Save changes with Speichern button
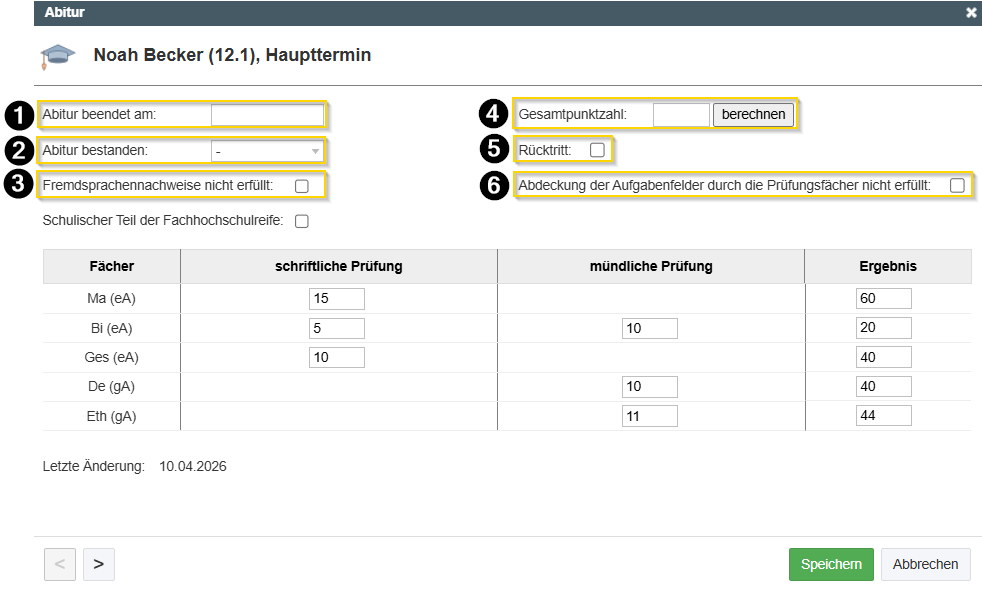982x589 pixels. 830,564
